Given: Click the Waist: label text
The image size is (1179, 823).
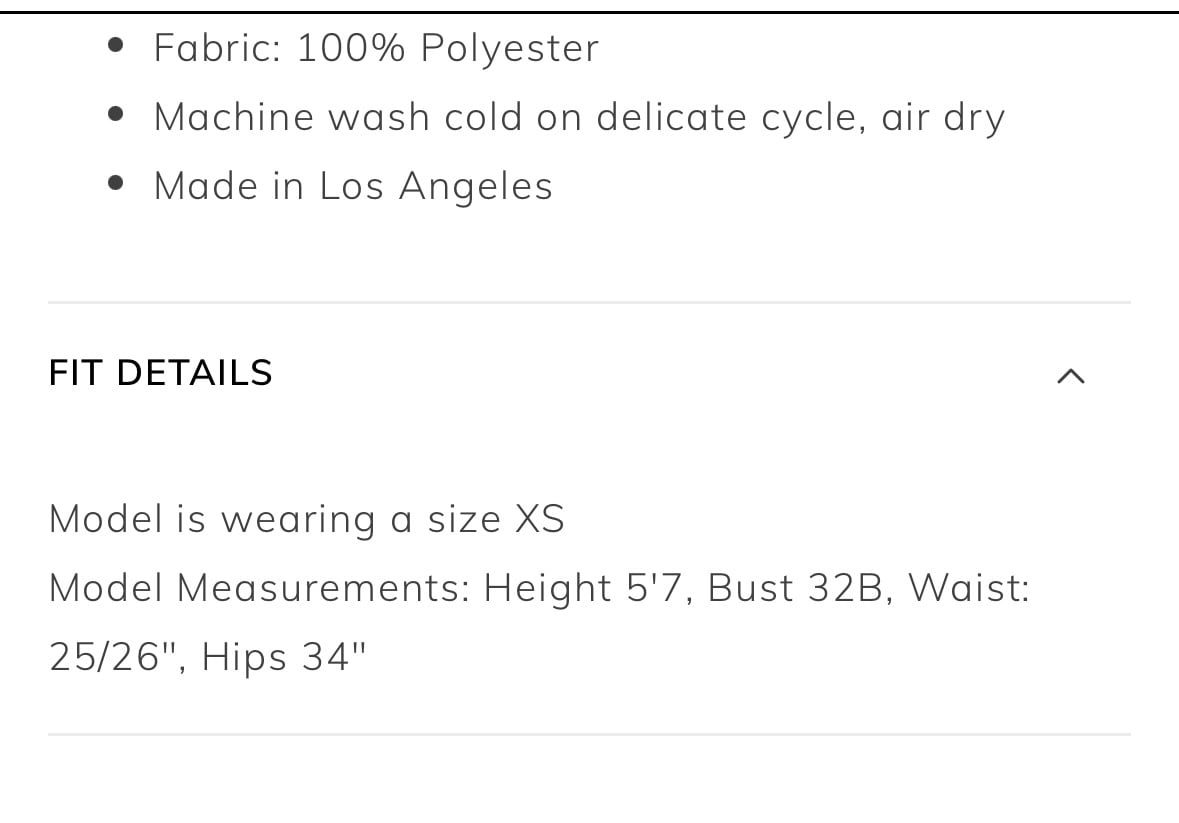Looking at the screenshot, I should tap(969, 588).
